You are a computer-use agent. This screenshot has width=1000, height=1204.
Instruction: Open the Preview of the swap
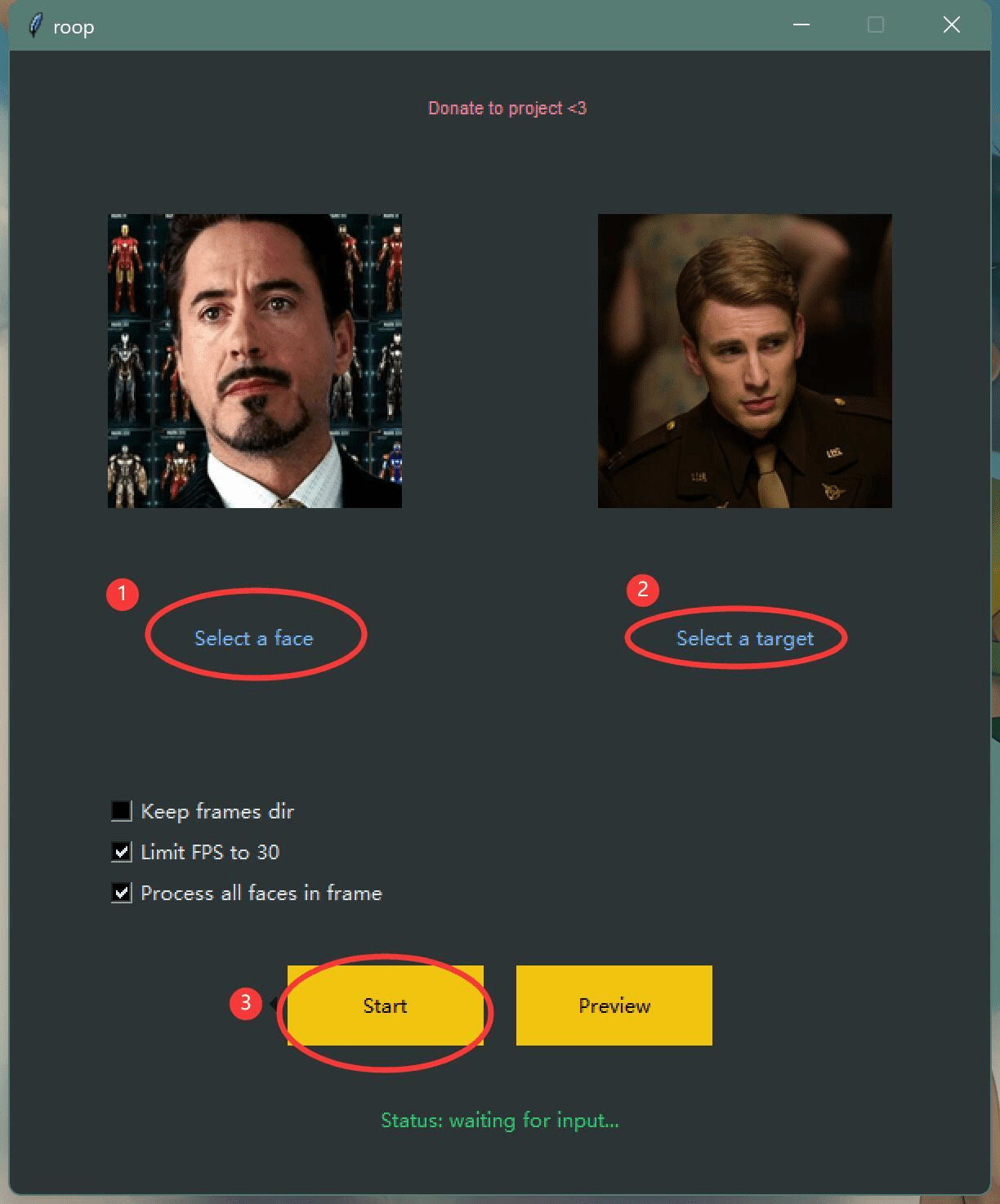pos(614,1006)
